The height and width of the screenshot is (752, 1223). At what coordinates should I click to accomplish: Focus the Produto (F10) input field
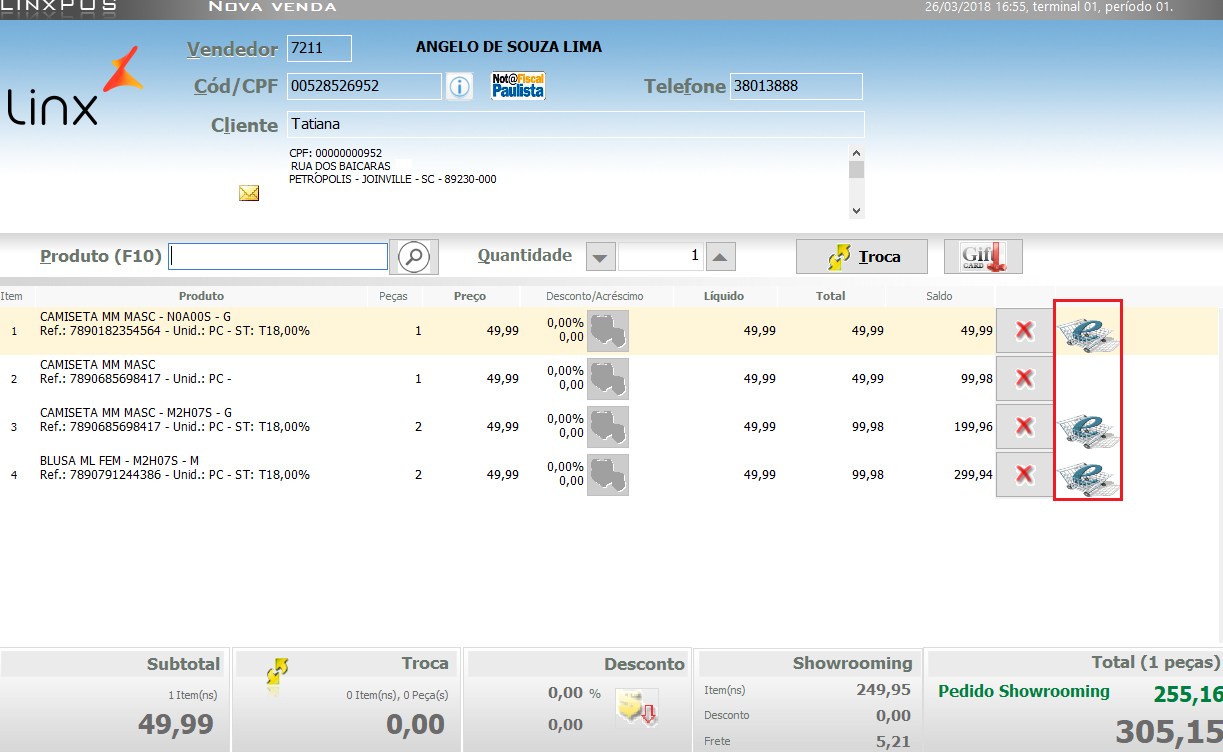pos(278,257)
